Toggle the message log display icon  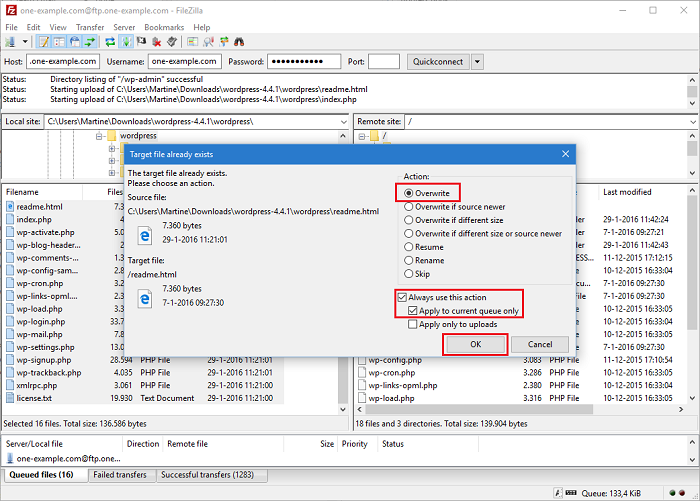click(x=43, y=42)
